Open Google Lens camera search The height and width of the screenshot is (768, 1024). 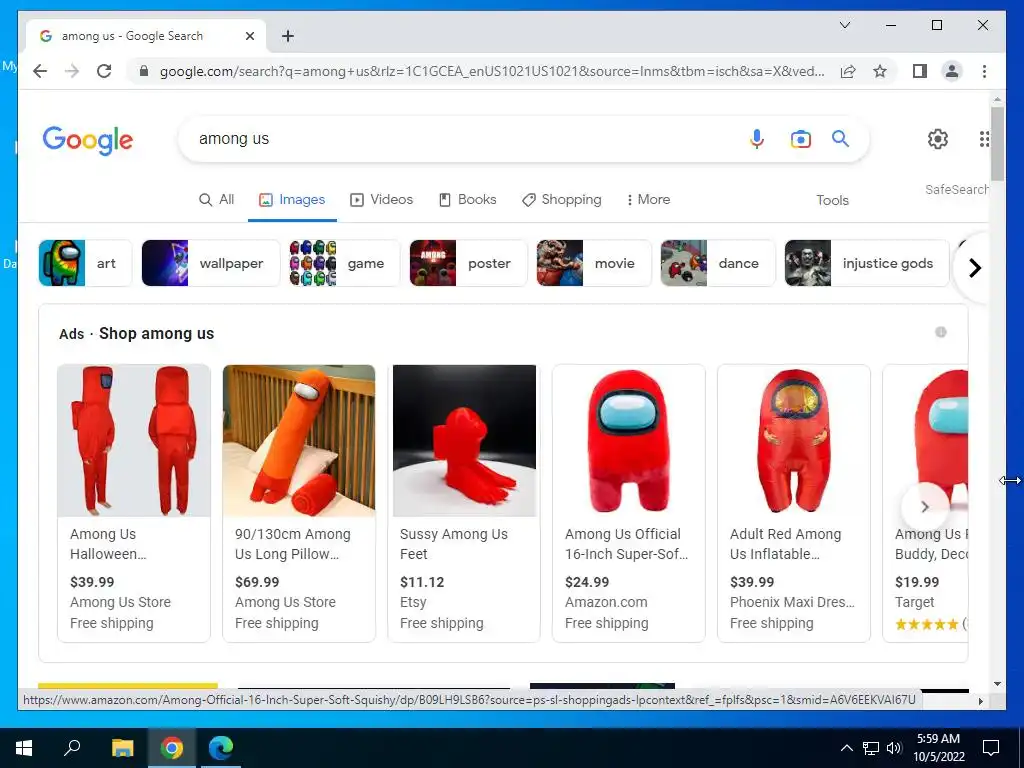pos(800,138)
